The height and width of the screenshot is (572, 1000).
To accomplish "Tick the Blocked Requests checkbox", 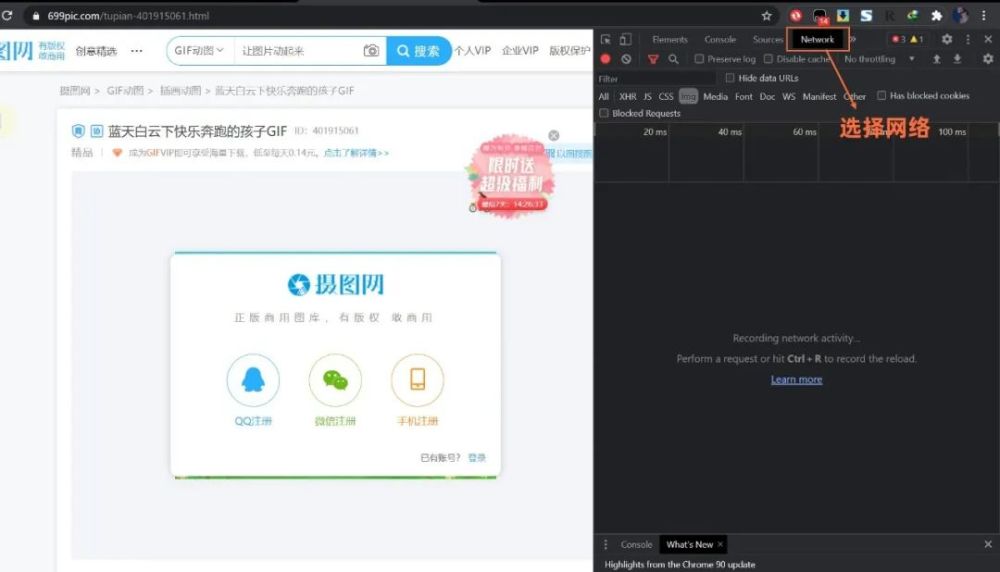I will (604, 114).
